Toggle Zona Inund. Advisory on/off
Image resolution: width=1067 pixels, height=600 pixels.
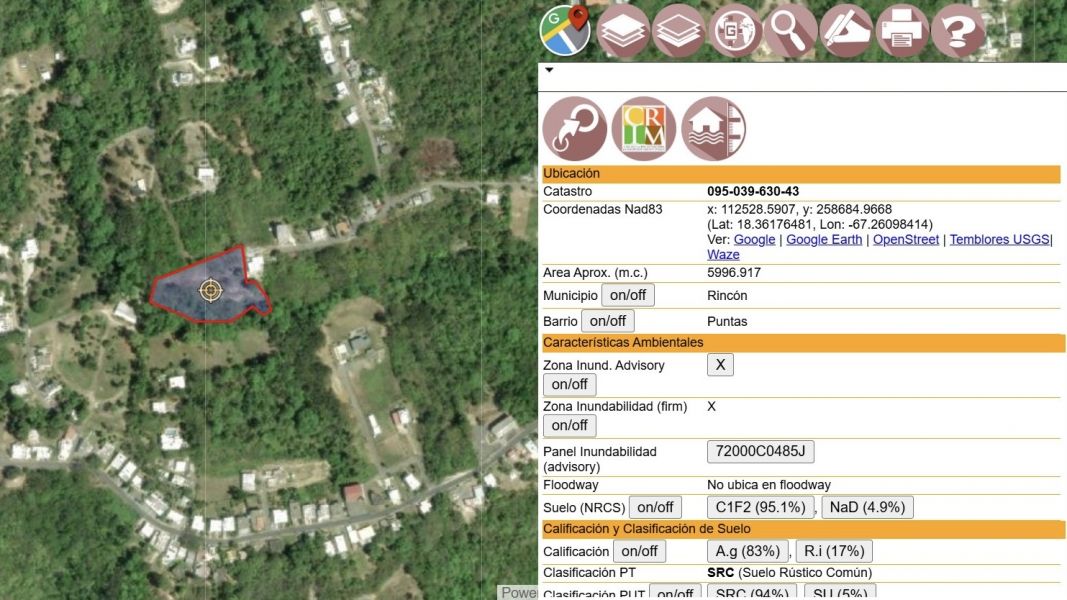(x=570, y=384)
